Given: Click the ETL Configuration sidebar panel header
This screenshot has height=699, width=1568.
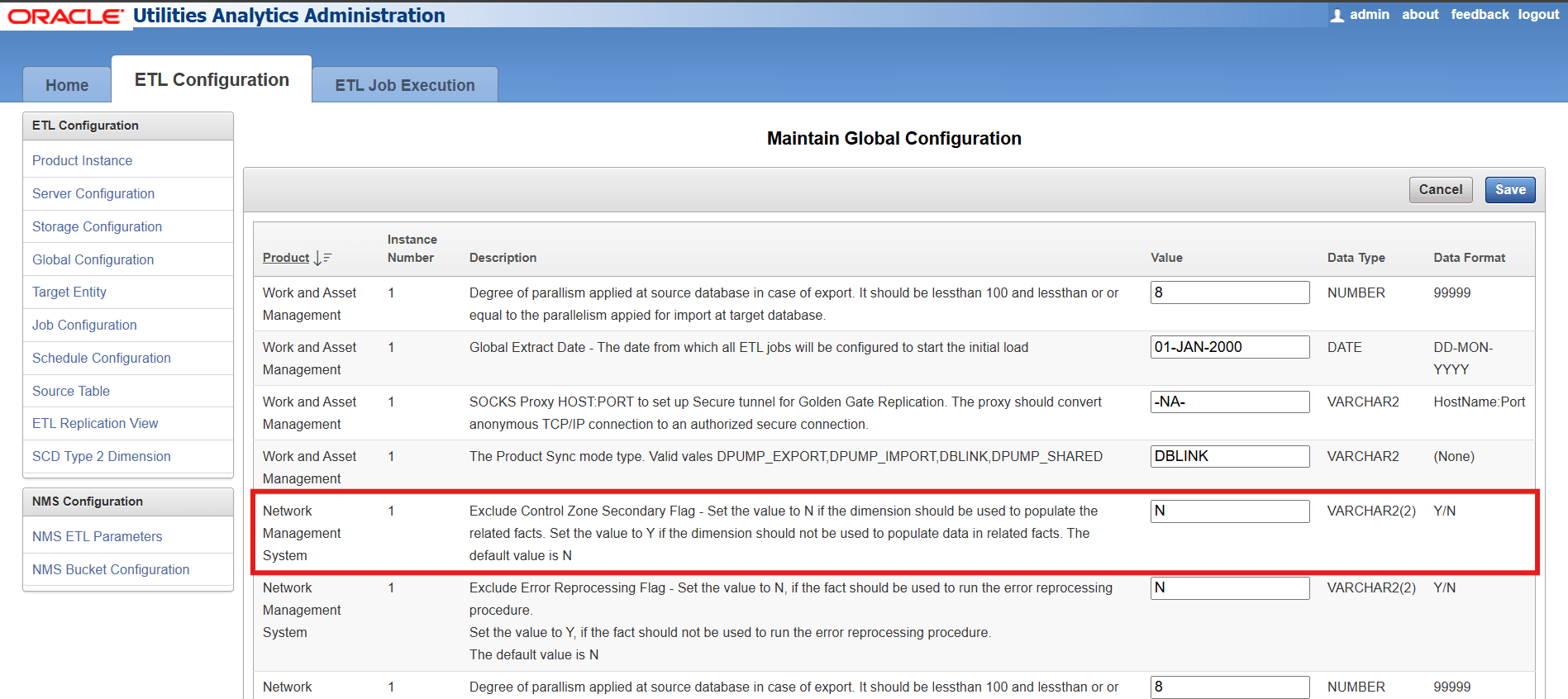Looking at the screenshot, I should coord(128,126).
